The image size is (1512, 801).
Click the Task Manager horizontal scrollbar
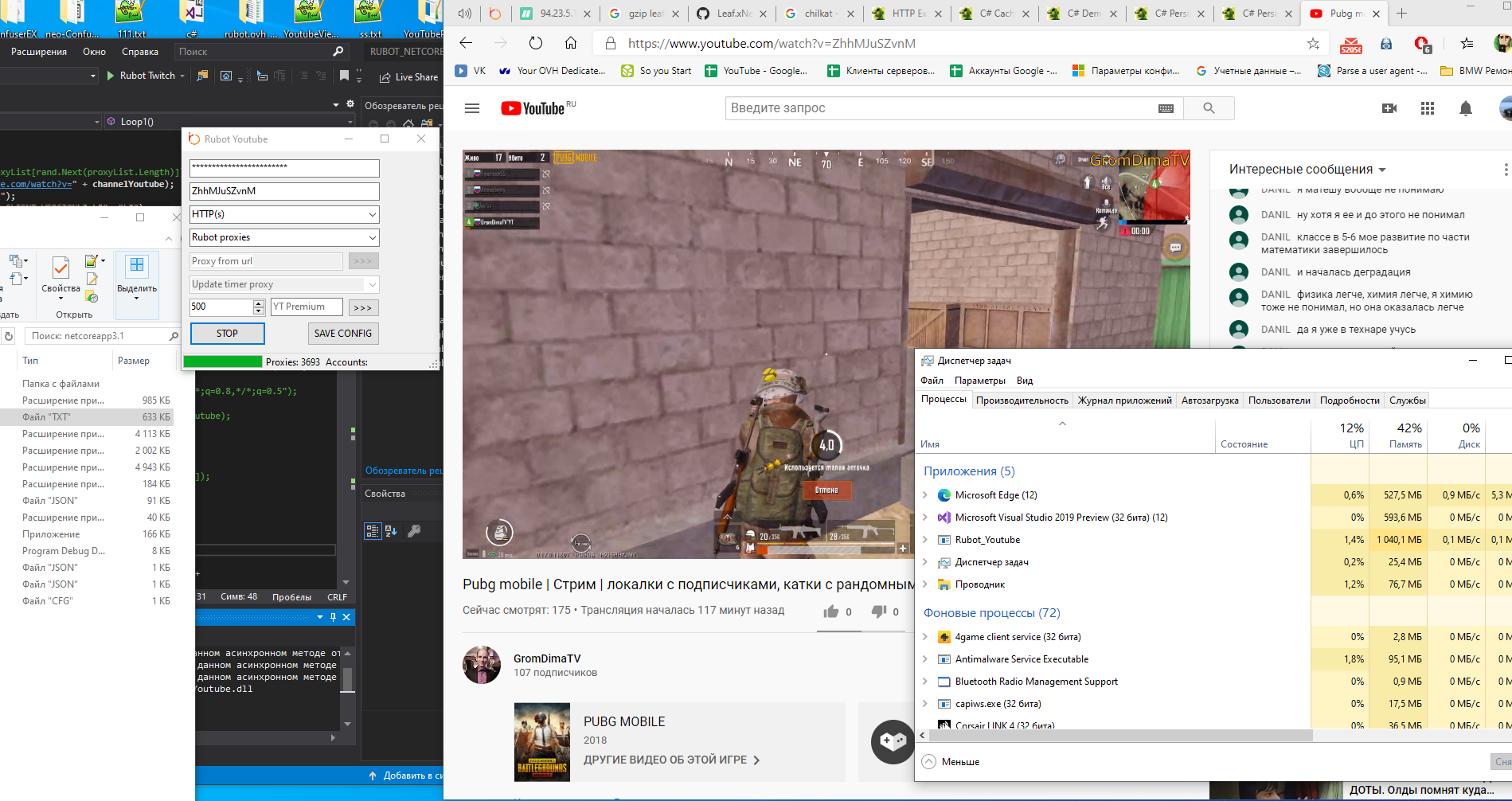click(1115, 736)
